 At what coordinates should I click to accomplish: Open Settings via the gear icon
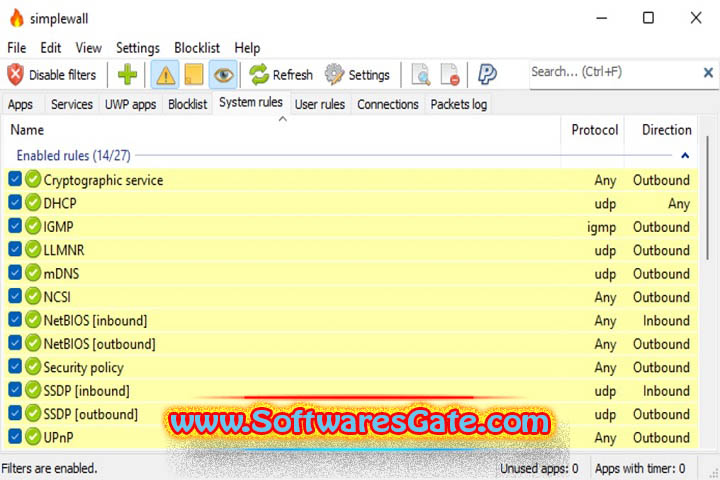click(x=334, y=74)
